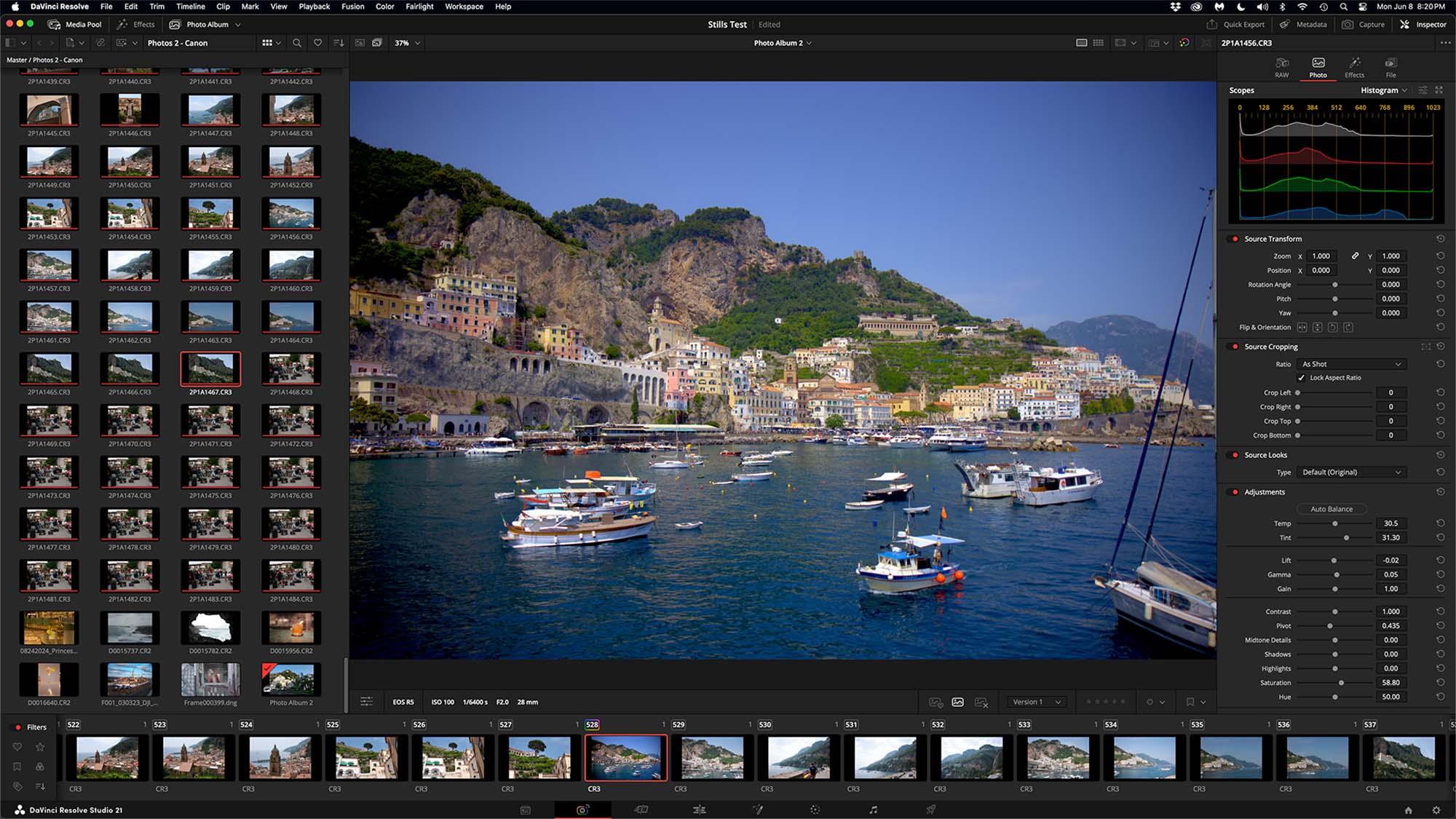Click the Fusion page icon in bottom bar
Screen dimensions: 1456x819
click(757, 810)
